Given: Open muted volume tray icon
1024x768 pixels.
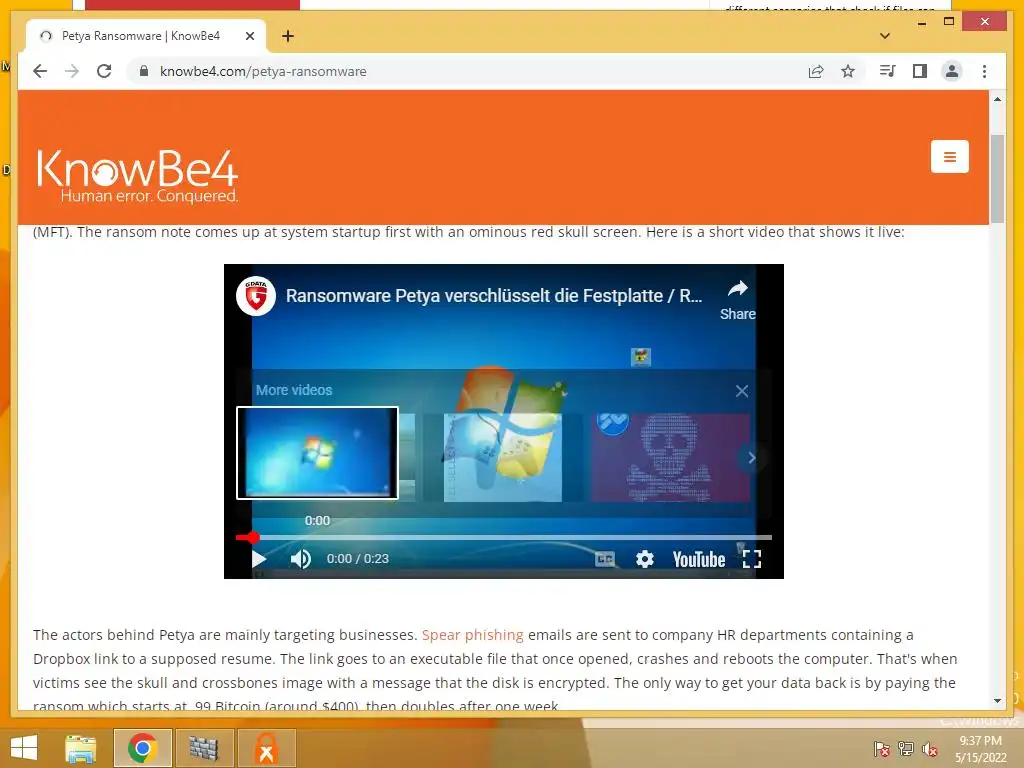Looking at the screenshot, I should coord(930,749).
